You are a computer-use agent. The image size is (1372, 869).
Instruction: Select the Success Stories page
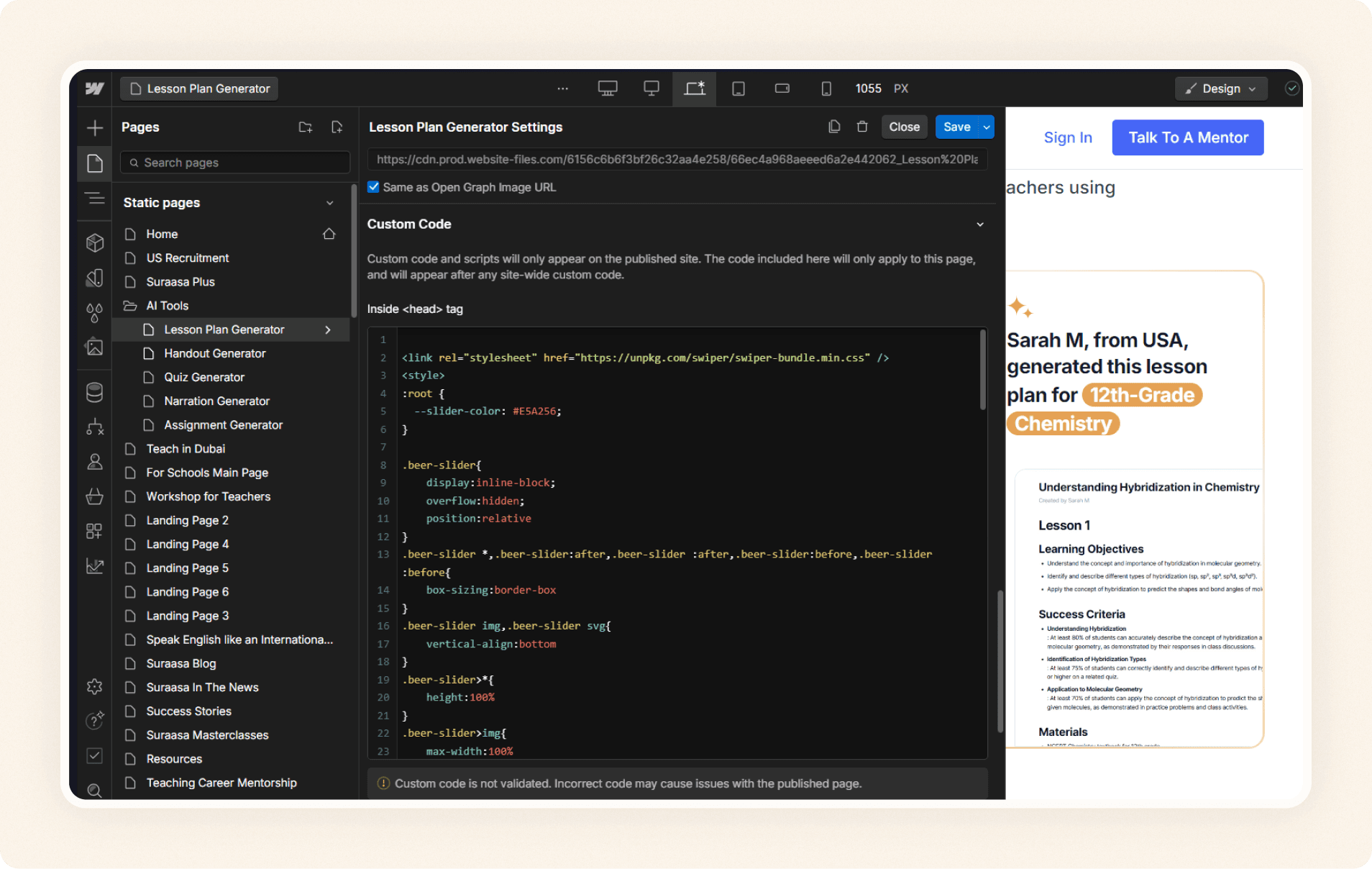(x=231, y=711)
